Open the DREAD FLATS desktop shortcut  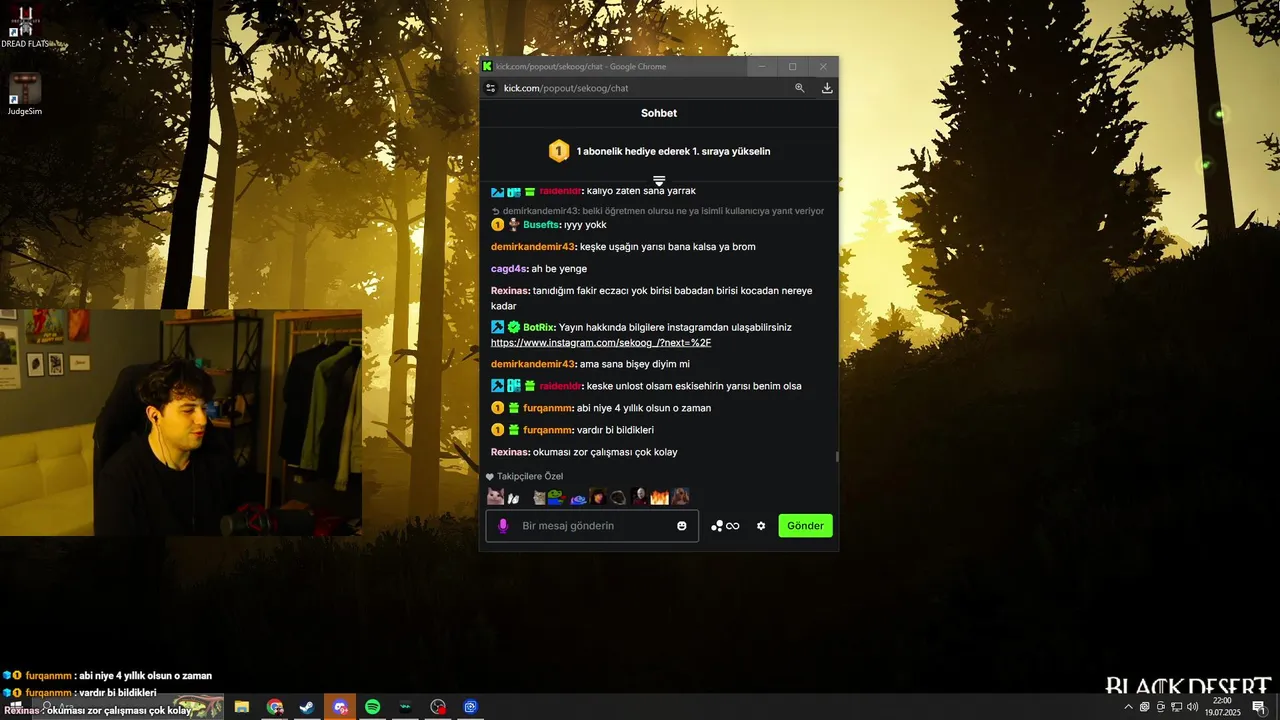point(27,26)
